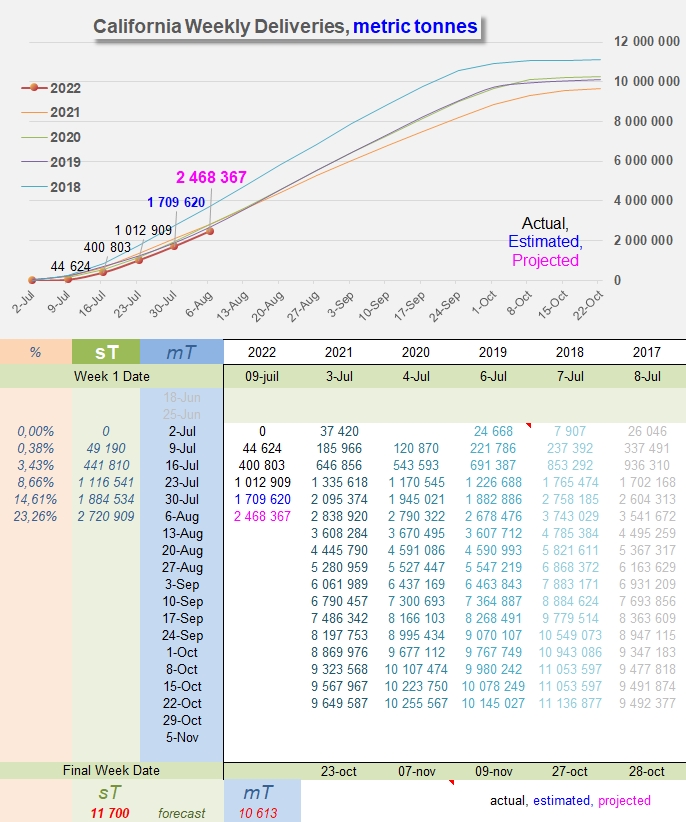
Task: Select the 2017 column header
Action: [647, 352]
